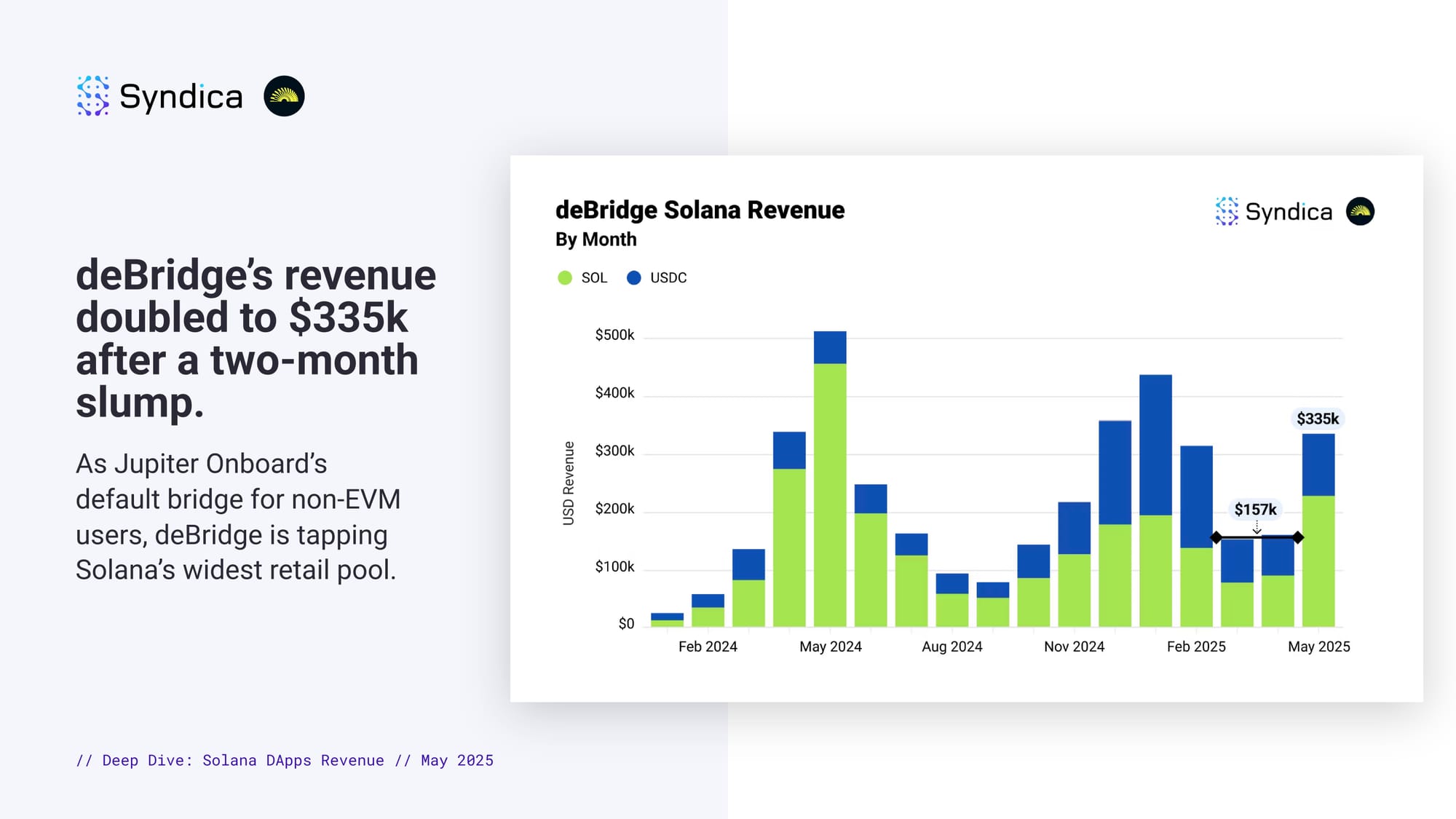Click the May 2024 x-axis label
The image size is (1456, 819).
click(830, 646)
